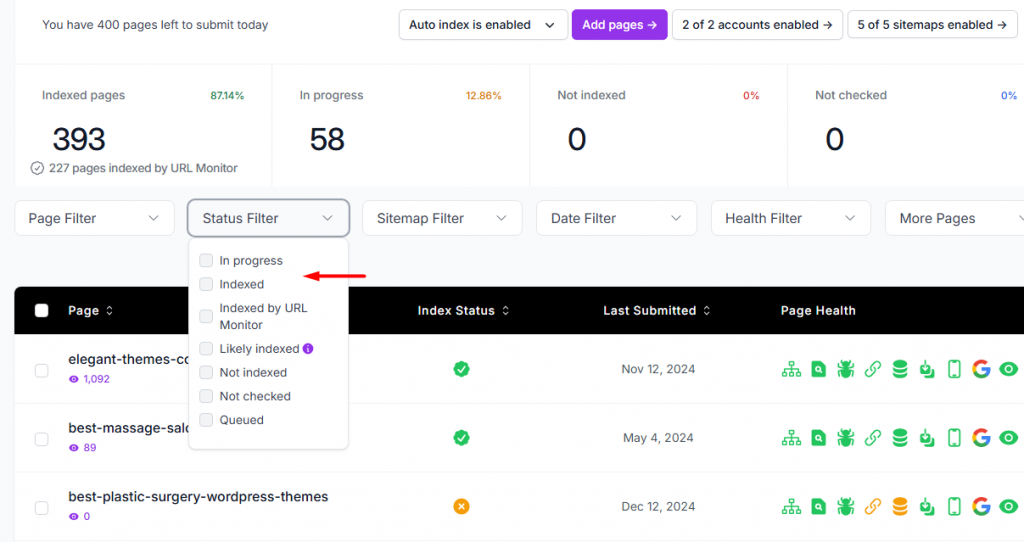This screenshot has height=542, width=1024.
Task: Click database stack icon in May 4, 2024 row
Action: tap(900, 438)
